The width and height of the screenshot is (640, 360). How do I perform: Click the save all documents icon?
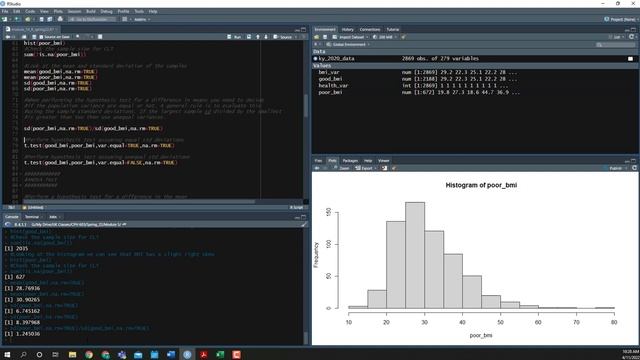[50, 19]
